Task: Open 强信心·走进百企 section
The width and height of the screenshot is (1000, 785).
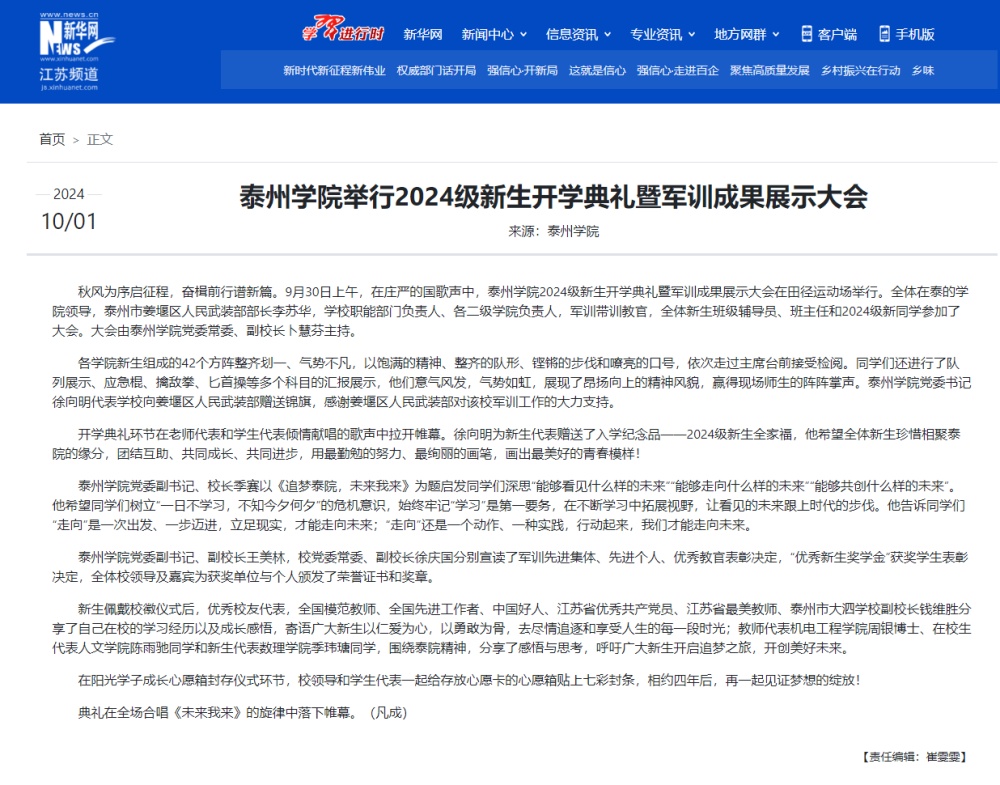Action: click(677, 71)
